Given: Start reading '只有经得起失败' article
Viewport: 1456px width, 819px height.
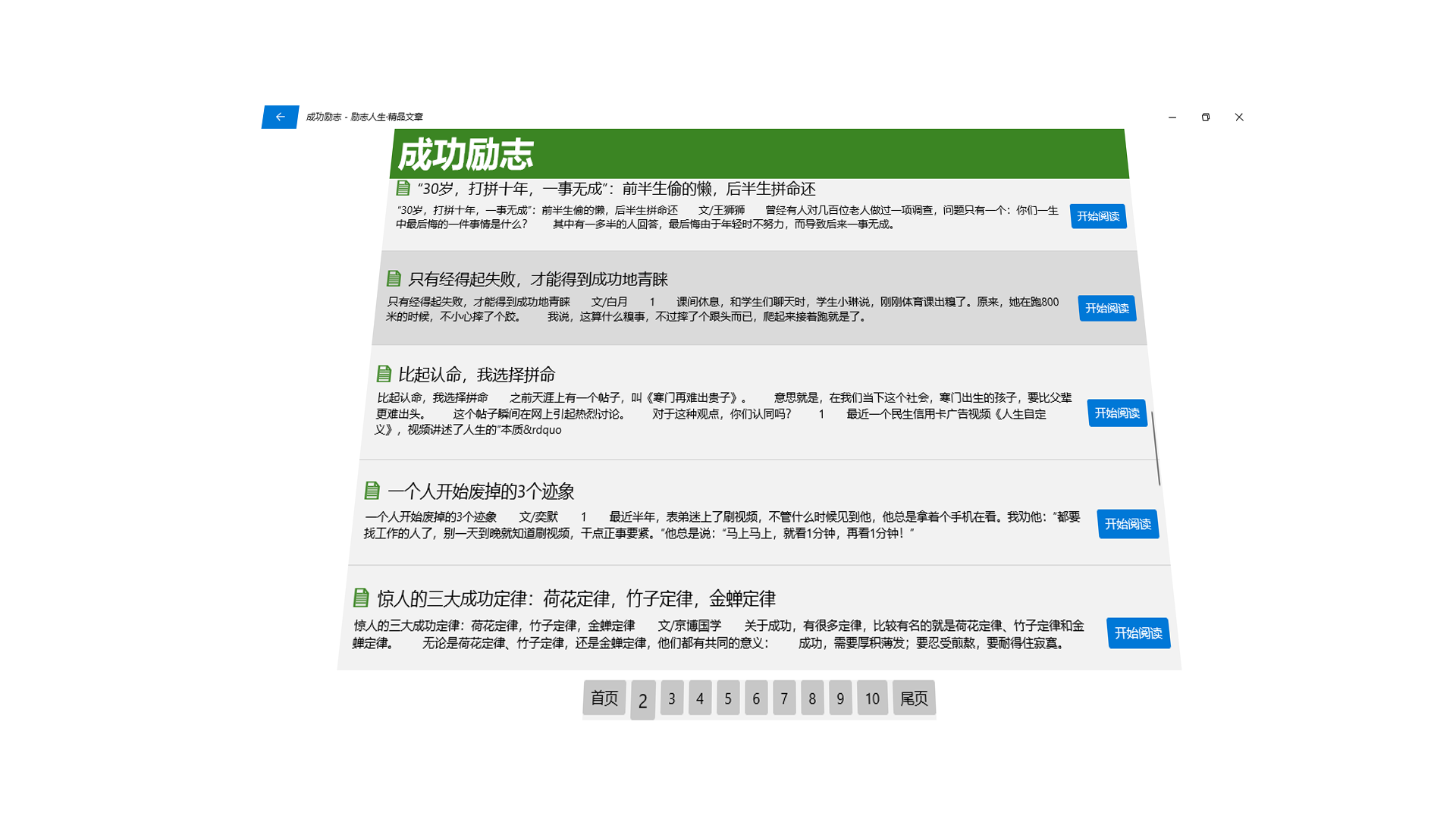Looking at the screenshot, I should click(1106, 308).
